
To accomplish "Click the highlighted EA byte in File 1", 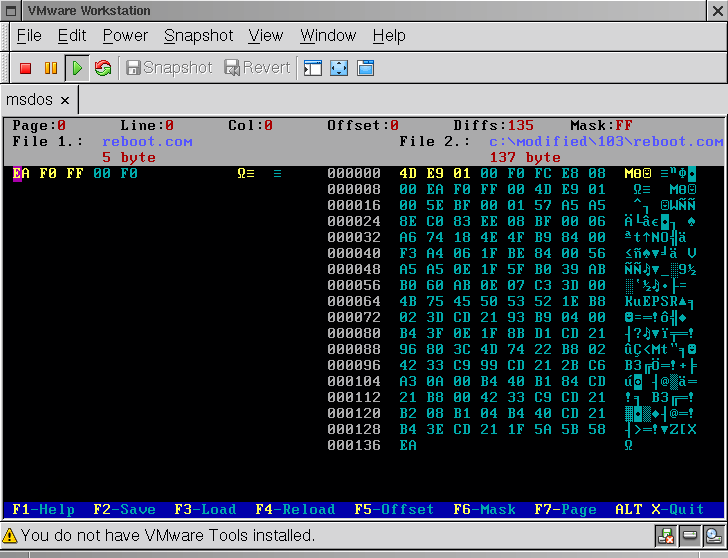I will (x=21, y=173).
